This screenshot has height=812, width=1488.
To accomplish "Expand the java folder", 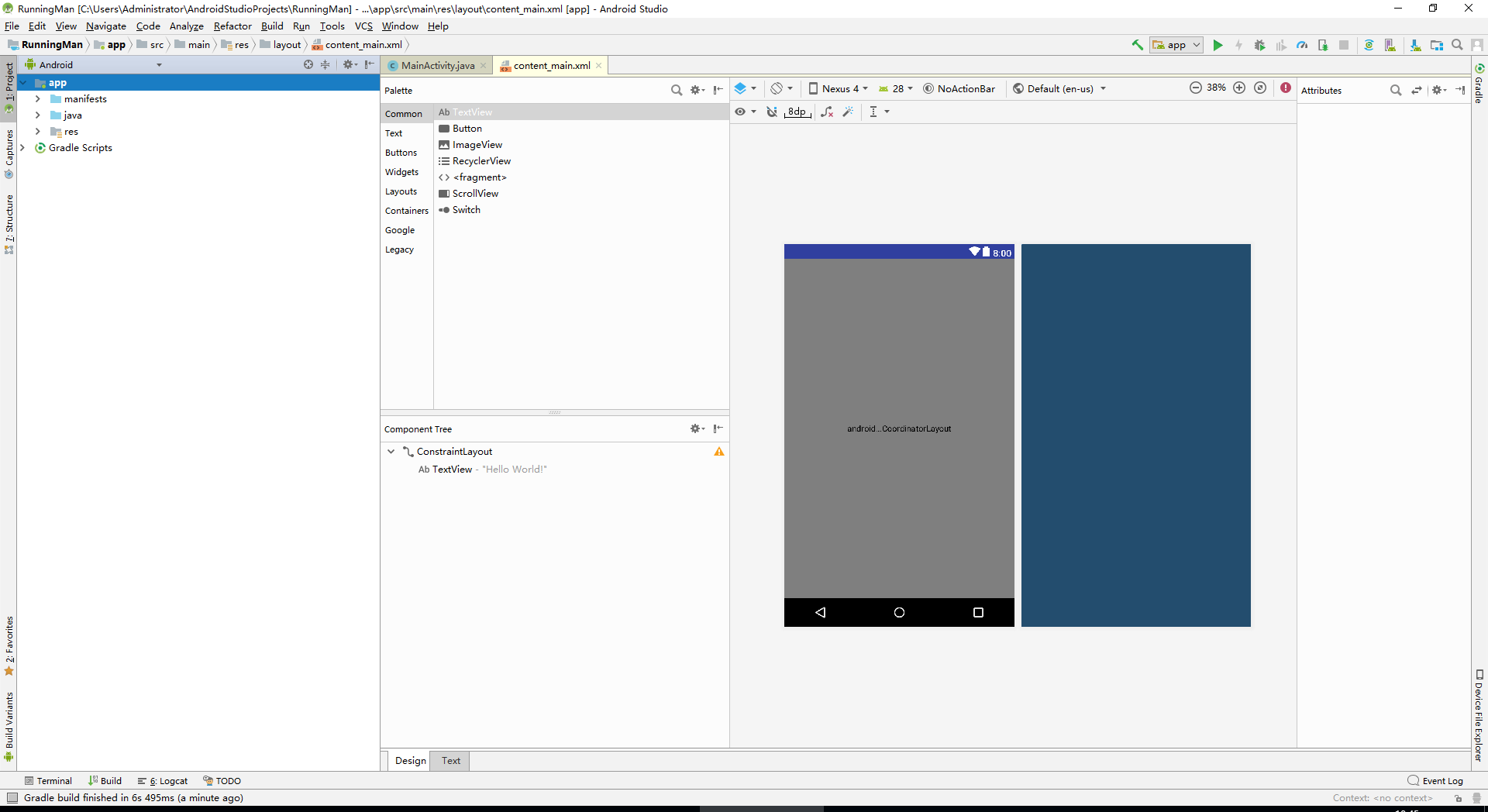I will coord(37,115).
